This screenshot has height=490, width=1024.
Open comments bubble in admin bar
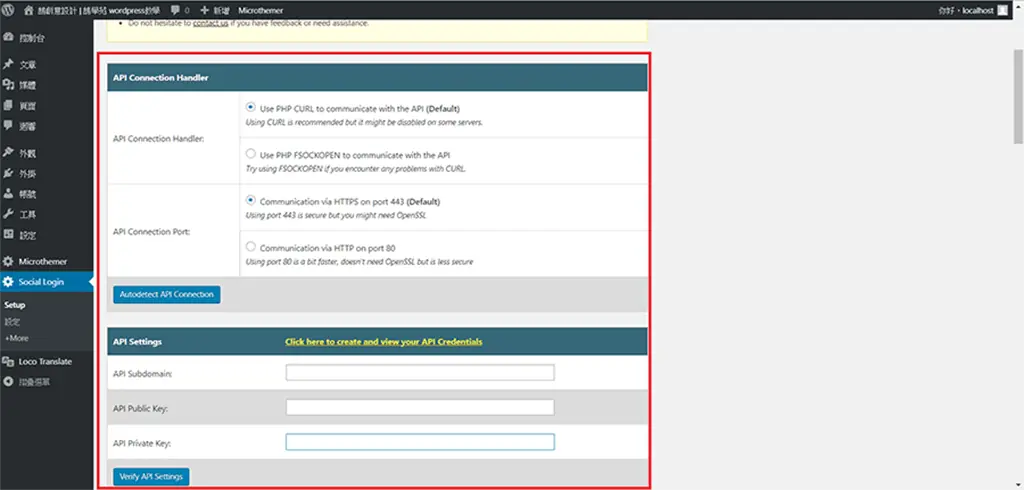coord(175,11)
